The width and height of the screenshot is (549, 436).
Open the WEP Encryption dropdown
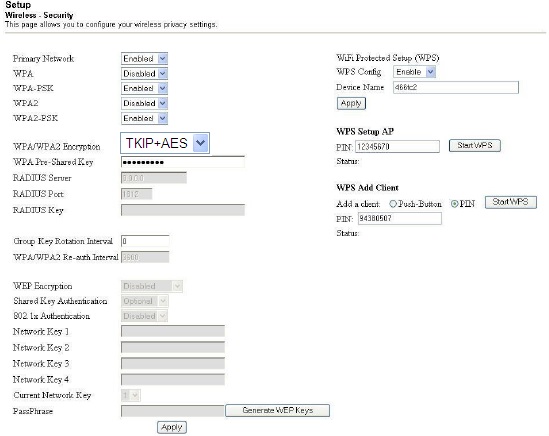152,286
